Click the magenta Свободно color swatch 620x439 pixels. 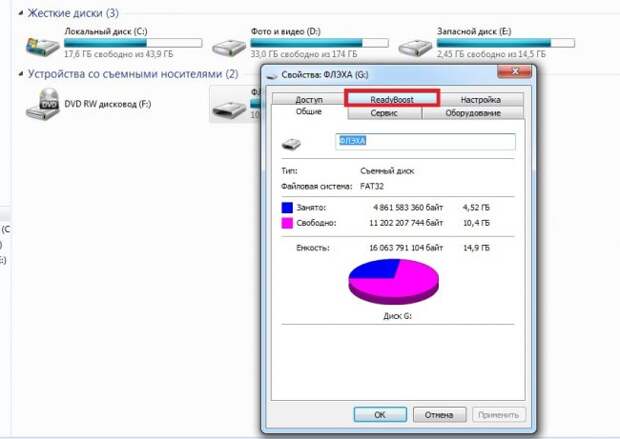[287, 223]
